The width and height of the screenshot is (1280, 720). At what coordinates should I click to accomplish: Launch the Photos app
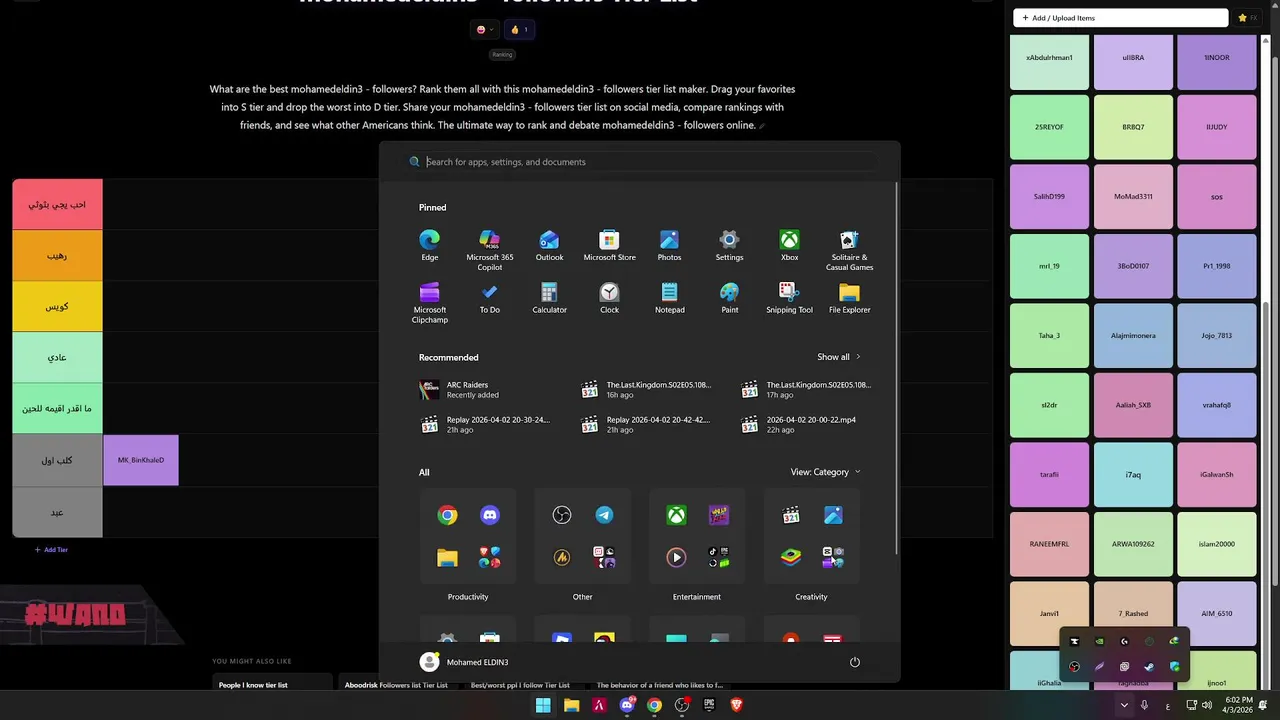coord(669,246)
